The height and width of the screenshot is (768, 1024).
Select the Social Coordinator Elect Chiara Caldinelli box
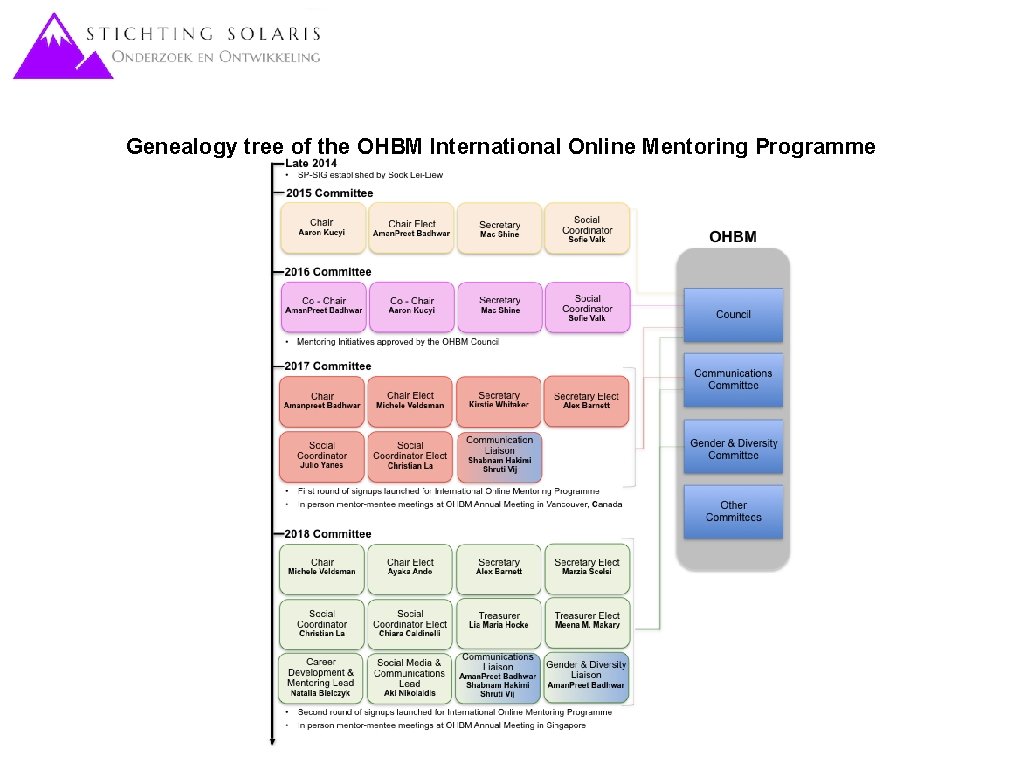tap(410, 624)
